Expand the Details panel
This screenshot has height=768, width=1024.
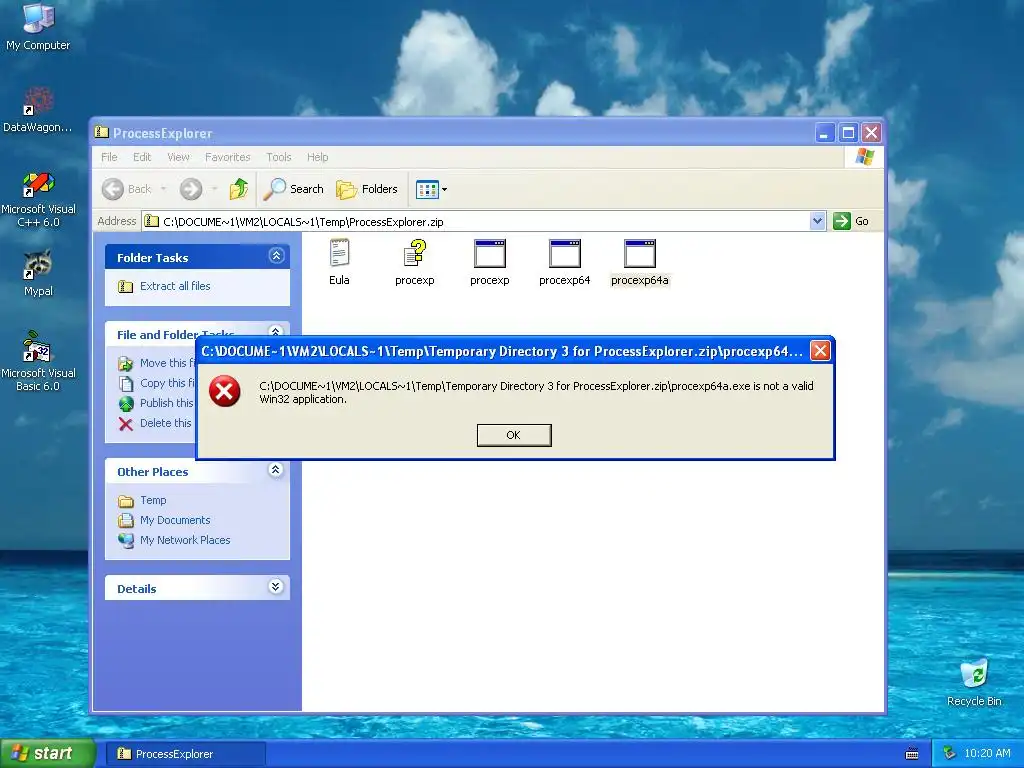point(276,586)
